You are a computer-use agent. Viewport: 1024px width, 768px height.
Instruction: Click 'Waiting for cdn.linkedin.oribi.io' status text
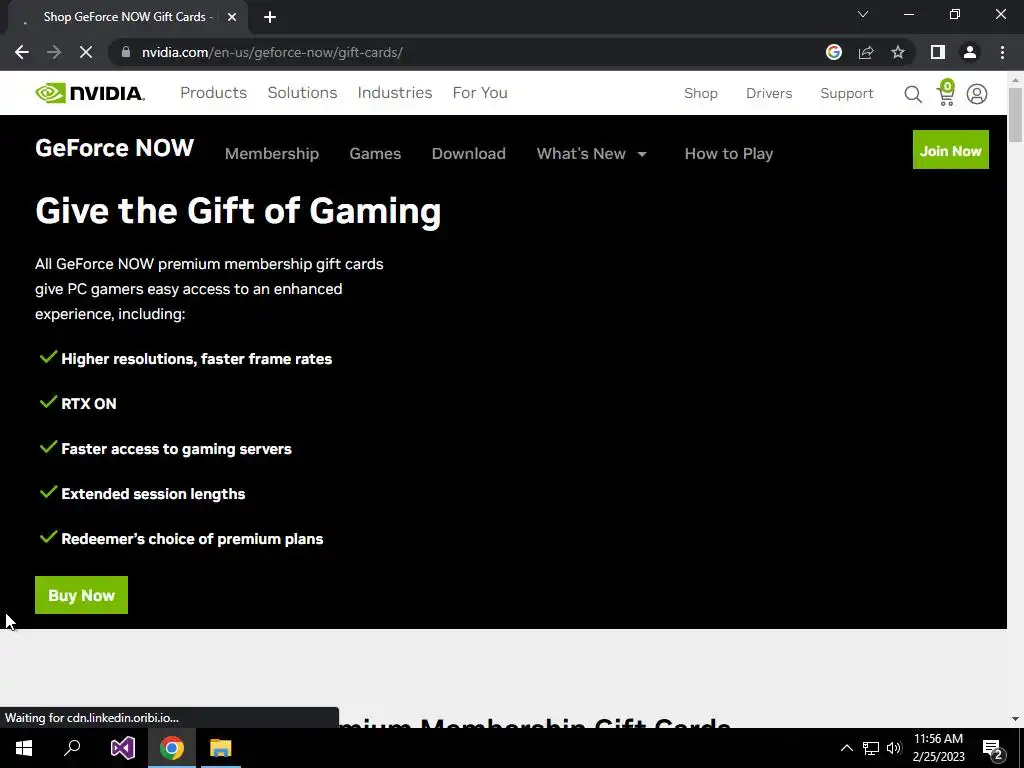click(91, 718)
